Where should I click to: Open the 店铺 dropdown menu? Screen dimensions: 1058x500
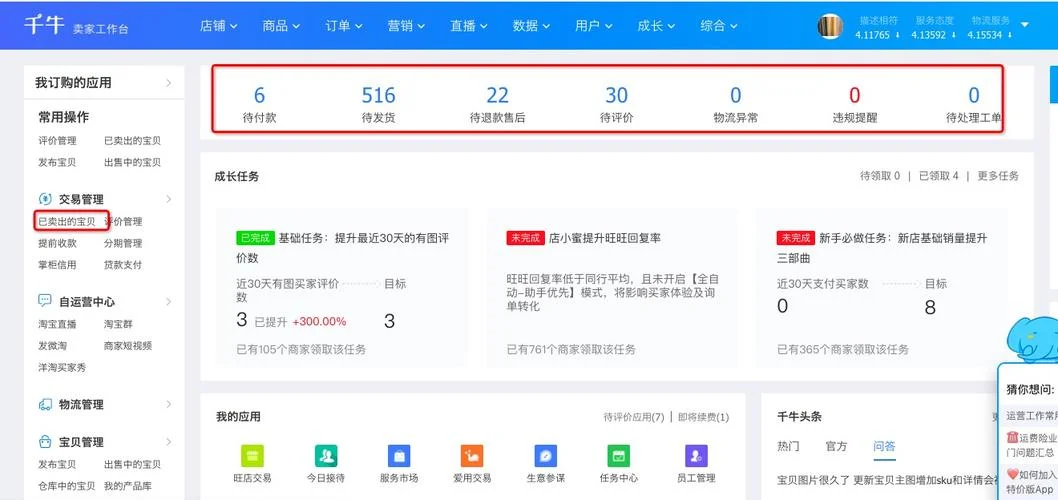pyautogui.click(x=219, y=26)
